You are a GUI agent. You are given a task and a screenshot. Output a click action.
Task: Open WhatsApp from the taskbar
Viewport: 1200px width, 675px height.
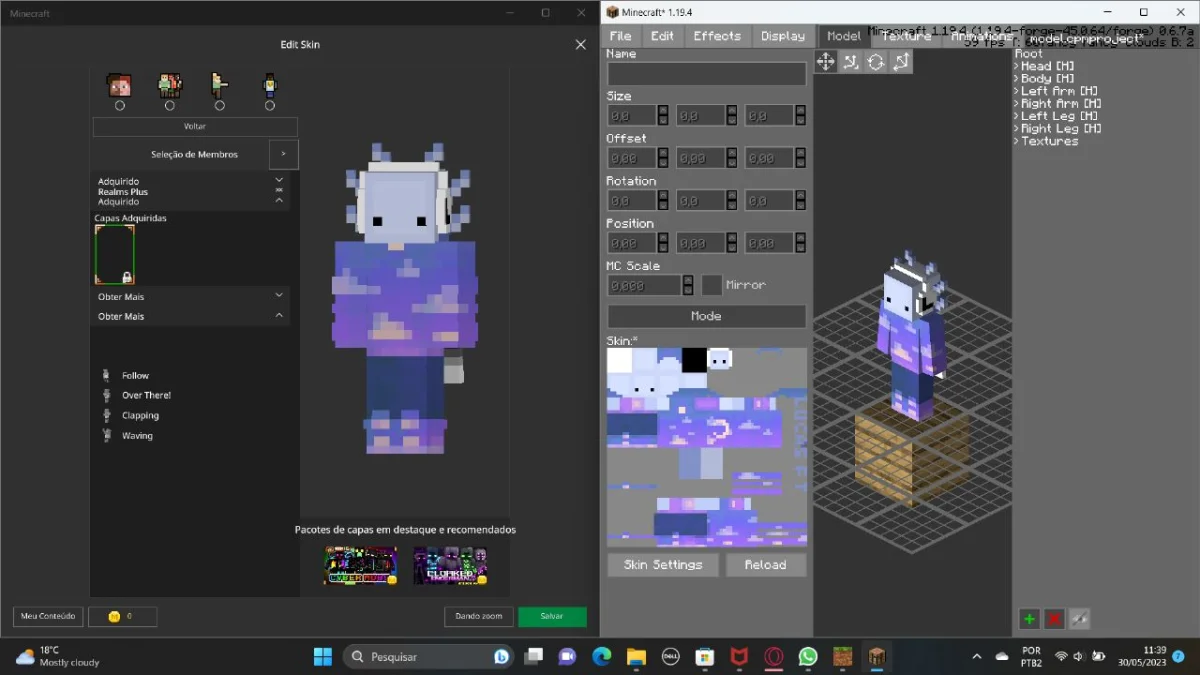[x=808, y=656]
